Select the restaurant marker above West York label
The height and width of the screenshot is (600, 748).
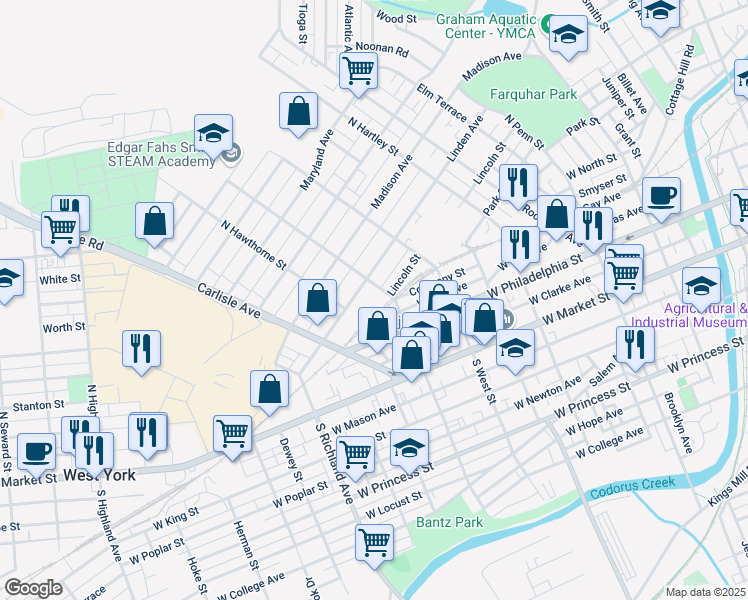click(x=94, y=452)
